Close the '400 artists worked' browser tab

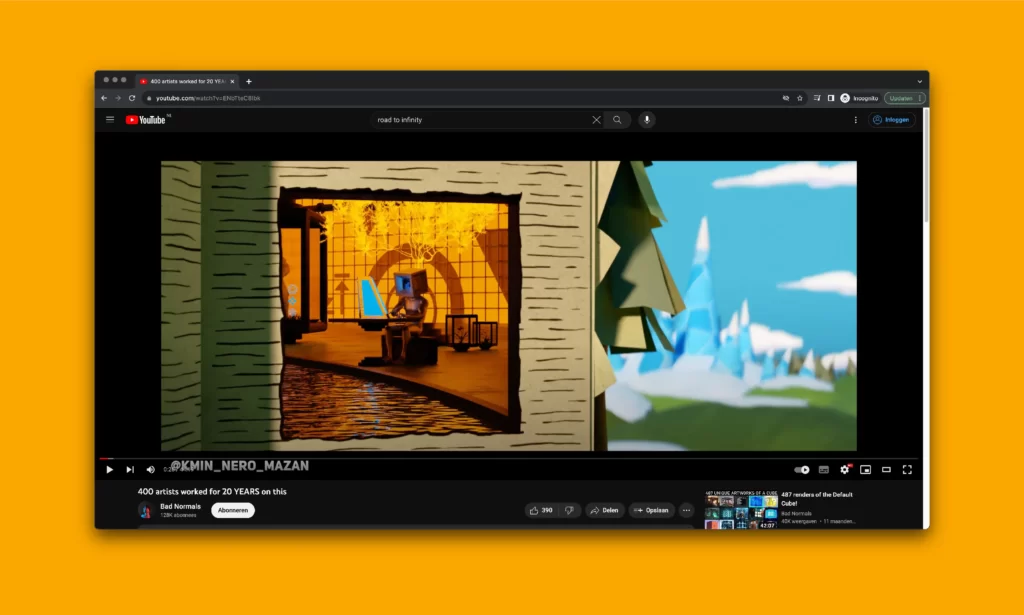point(232,82)
